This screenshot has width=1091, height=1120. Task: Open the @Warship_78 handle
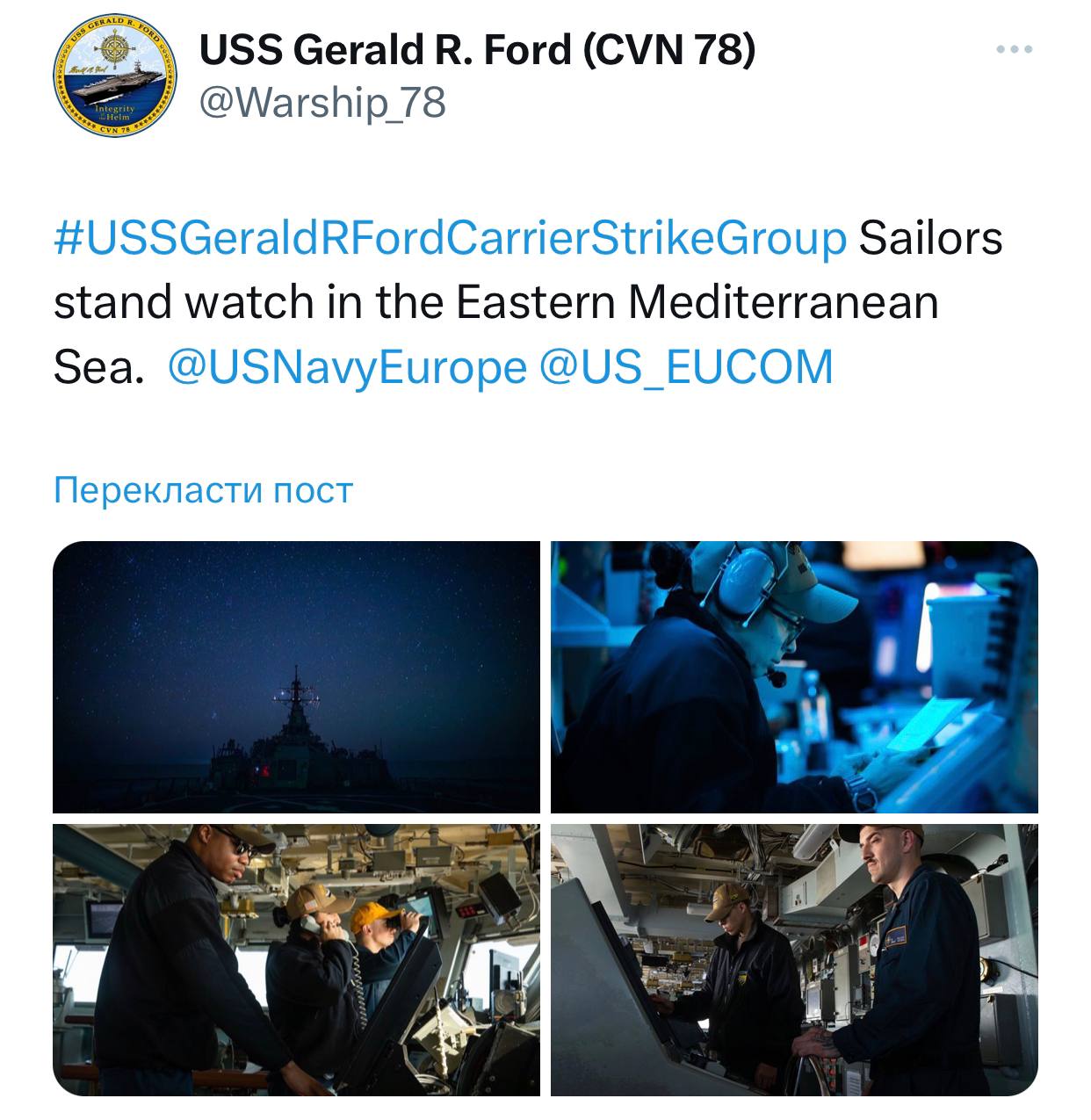coord(322,103)
